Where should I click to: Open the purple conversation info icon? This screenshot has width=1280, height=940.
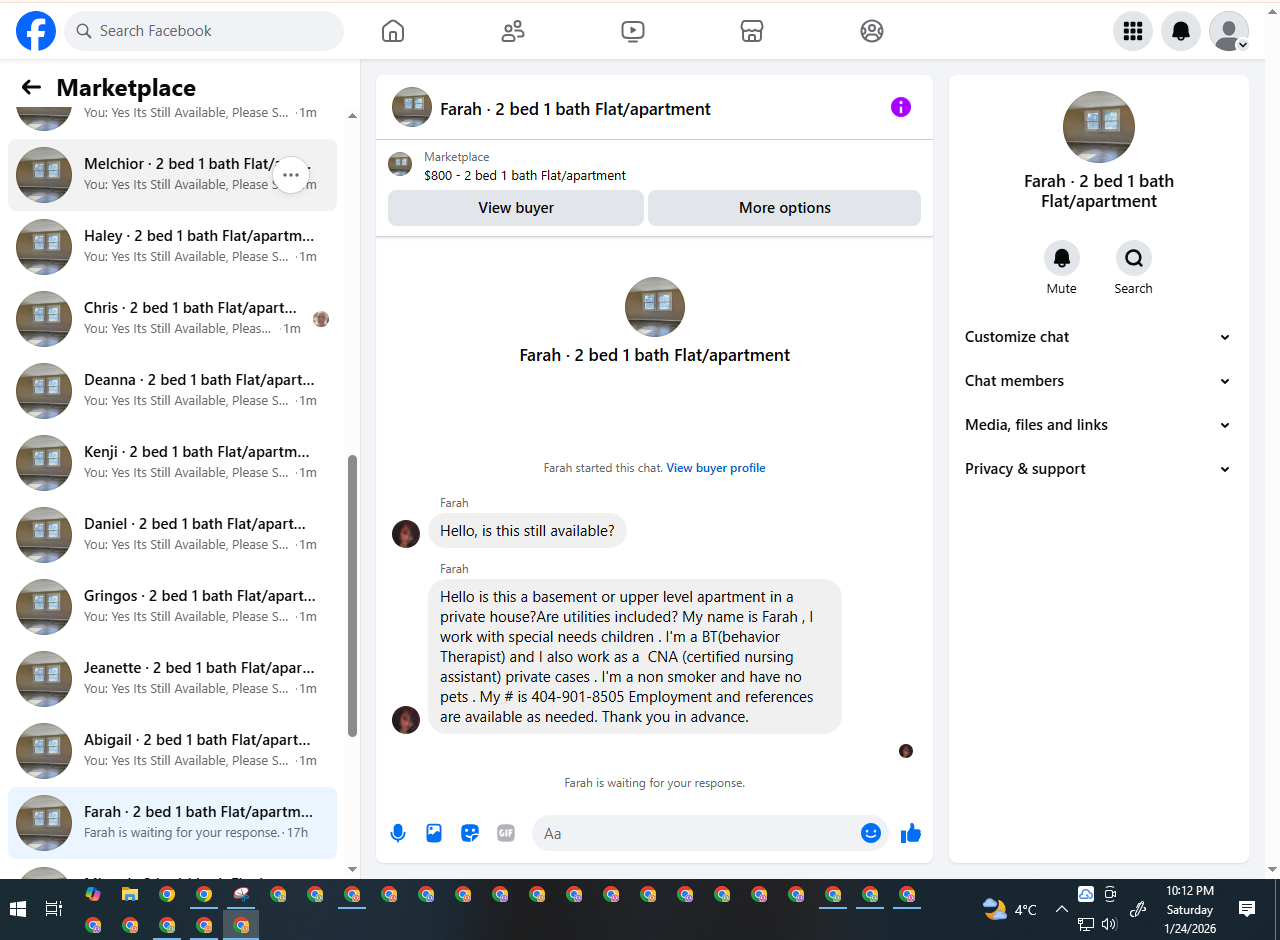[x=901, y=107]
